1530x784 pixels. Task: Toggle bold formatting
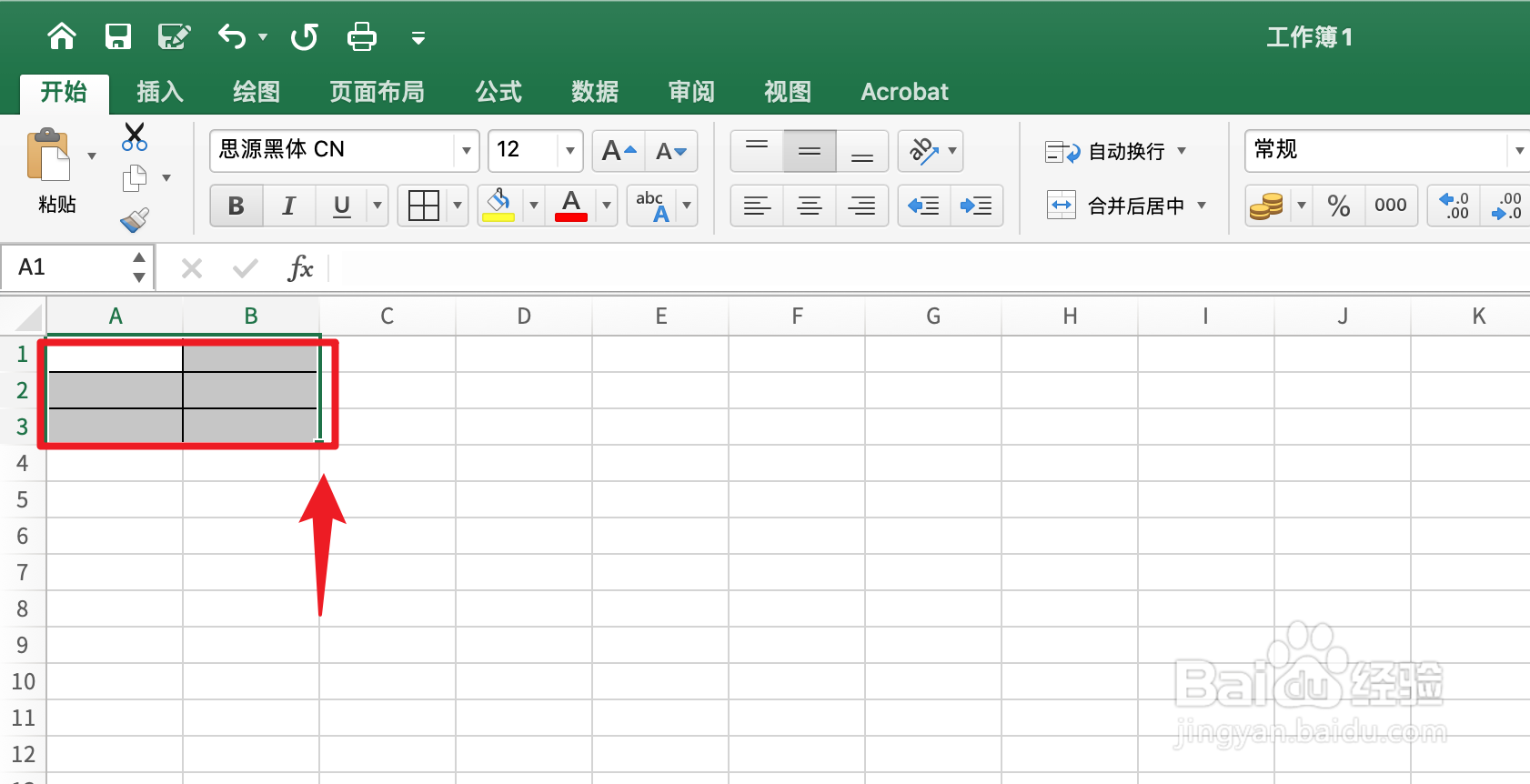click(237, 206)
